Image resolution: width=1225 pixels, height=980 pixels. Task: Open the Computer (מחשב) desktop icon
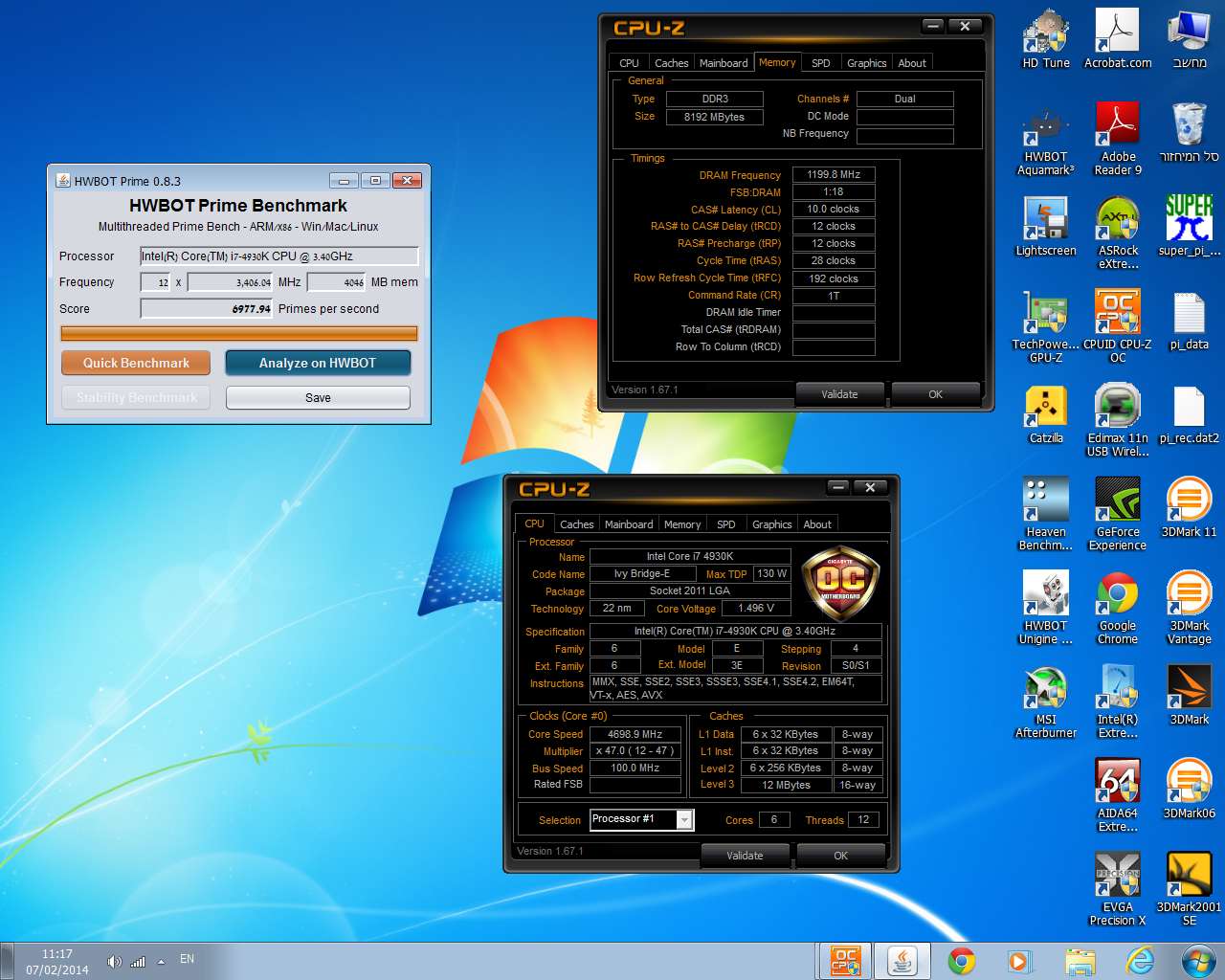[x=1190, y=39]
